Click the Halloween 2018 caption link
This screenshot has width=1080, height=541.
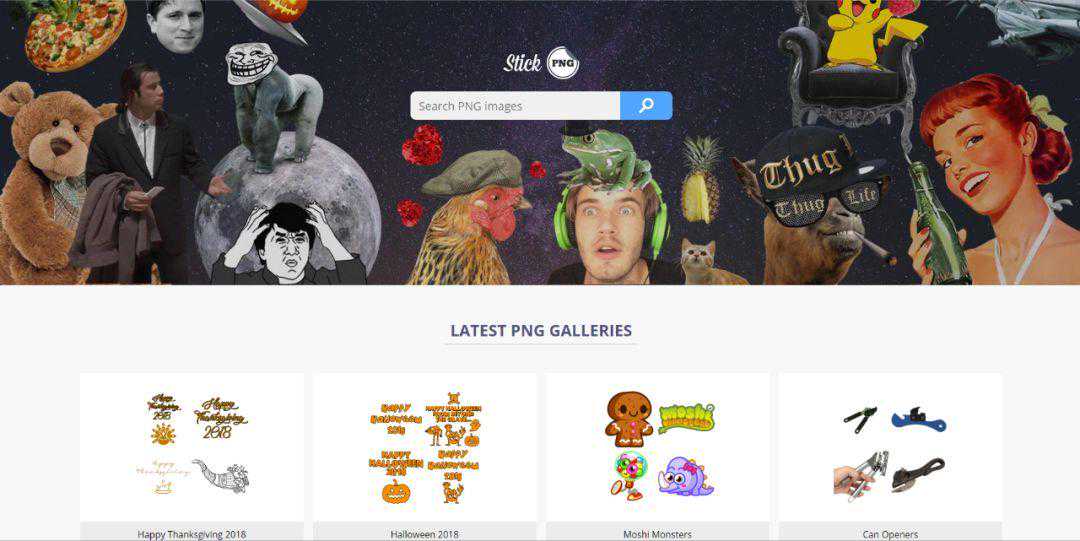pos(424,534)
